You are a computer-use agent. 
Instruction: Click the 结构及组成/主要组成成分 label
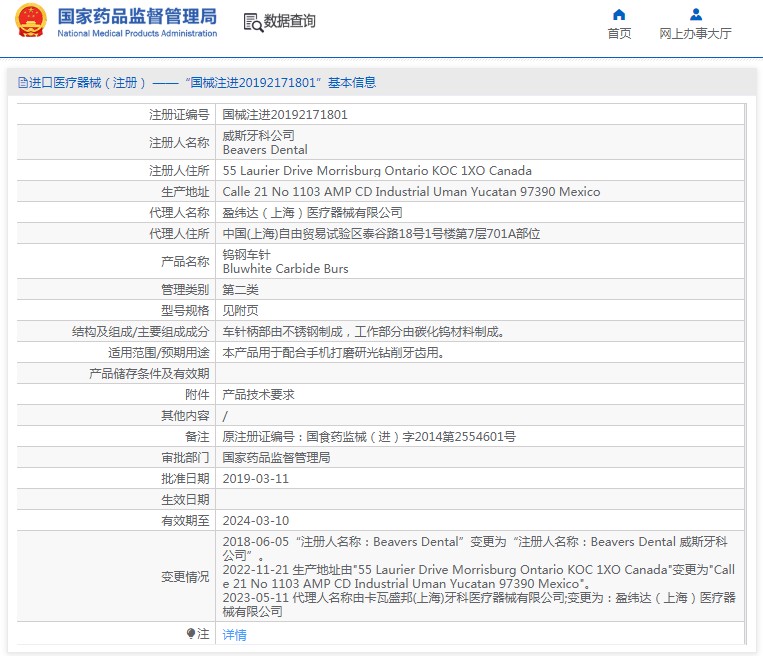tap(141, 332)
